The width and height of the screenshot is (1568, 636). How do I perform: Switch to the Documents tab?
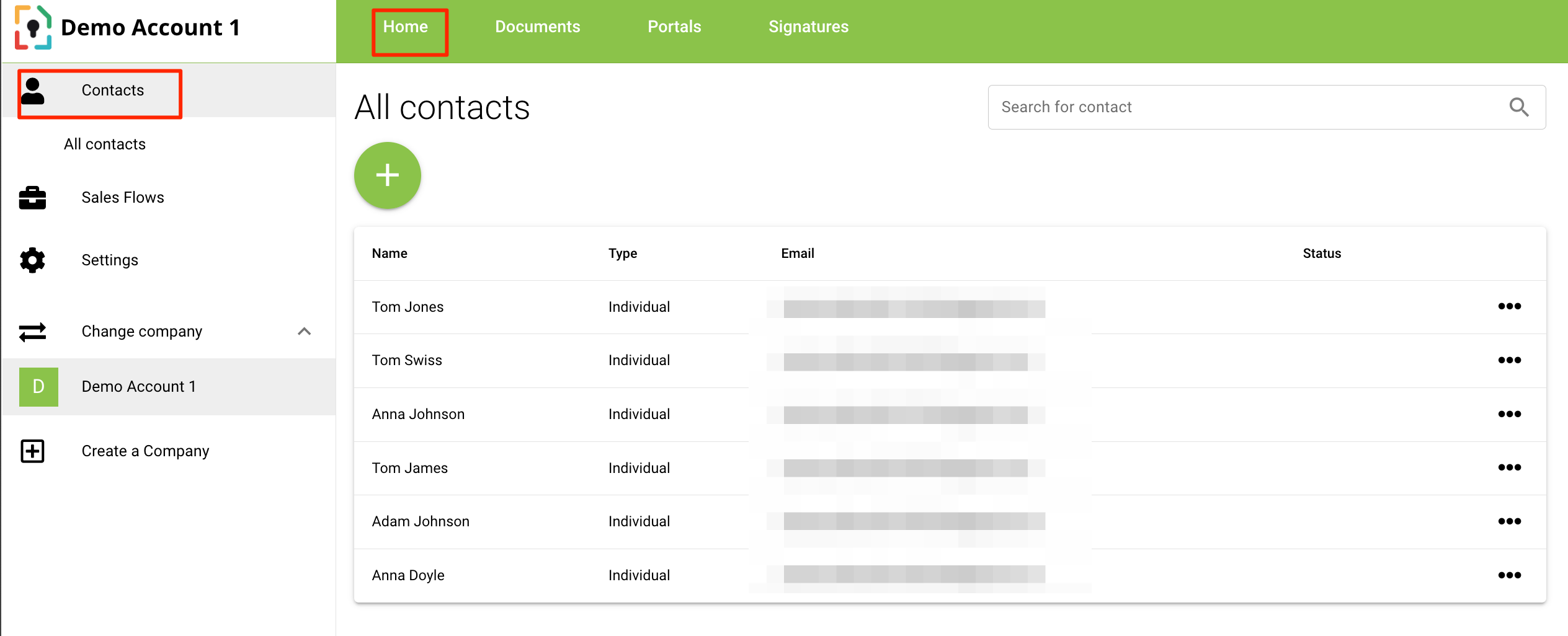537,27
